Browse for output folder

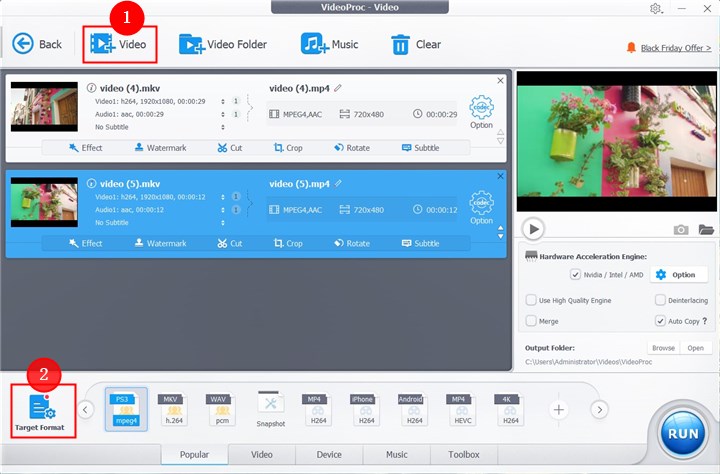click(x=664, y=348)
